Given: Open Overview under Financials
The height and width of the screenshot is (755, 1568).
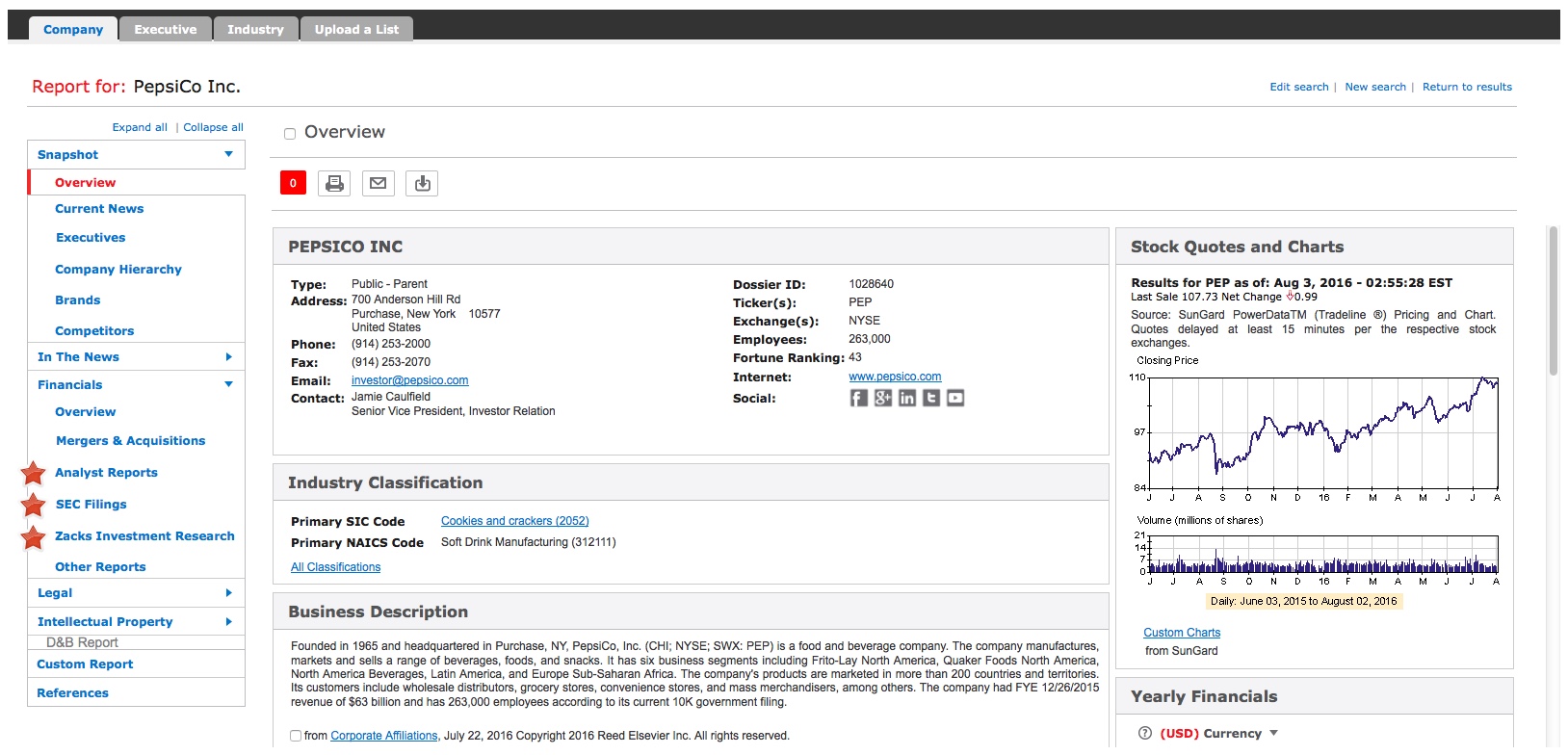Looking at the screenshot, I should (x=85, y=411).
